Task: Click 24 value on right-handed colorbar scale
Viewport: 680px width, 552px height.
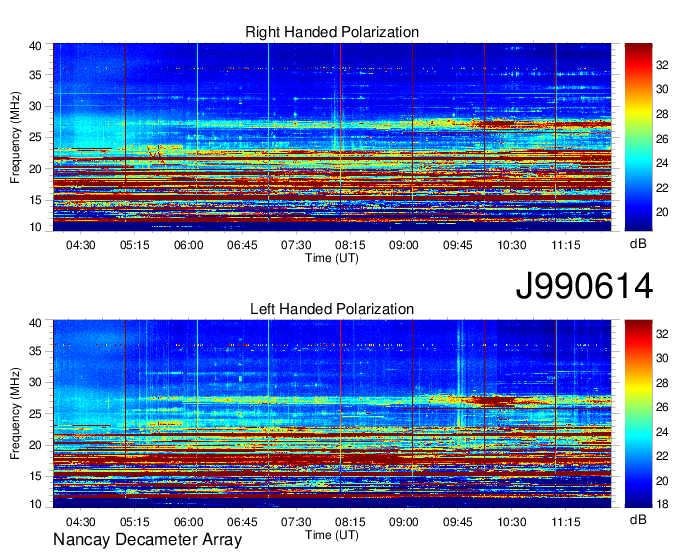Action: point(662,163)
